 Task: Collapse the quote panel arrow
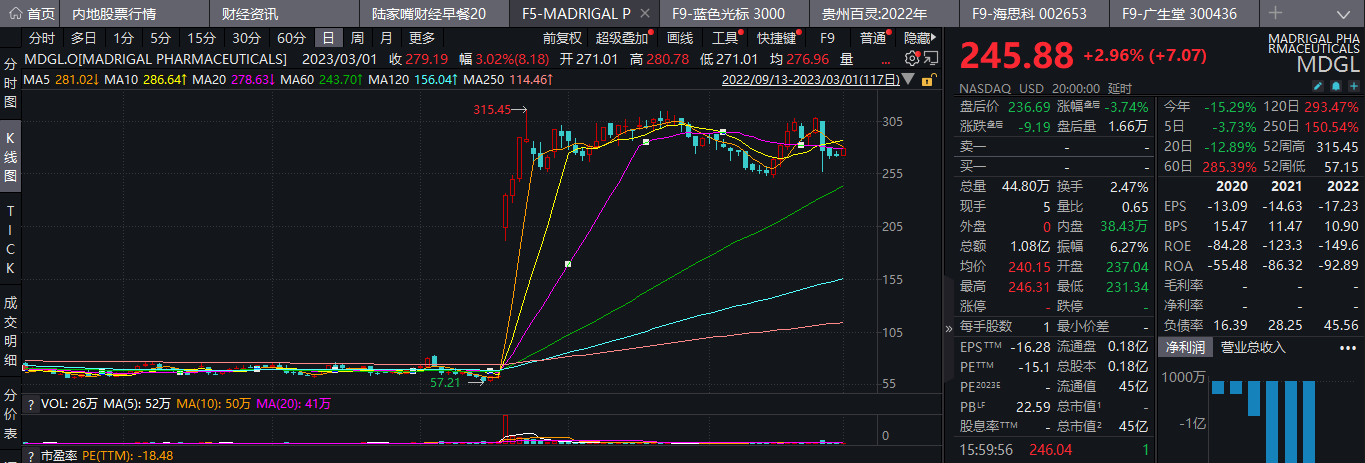tap(948, 327)
